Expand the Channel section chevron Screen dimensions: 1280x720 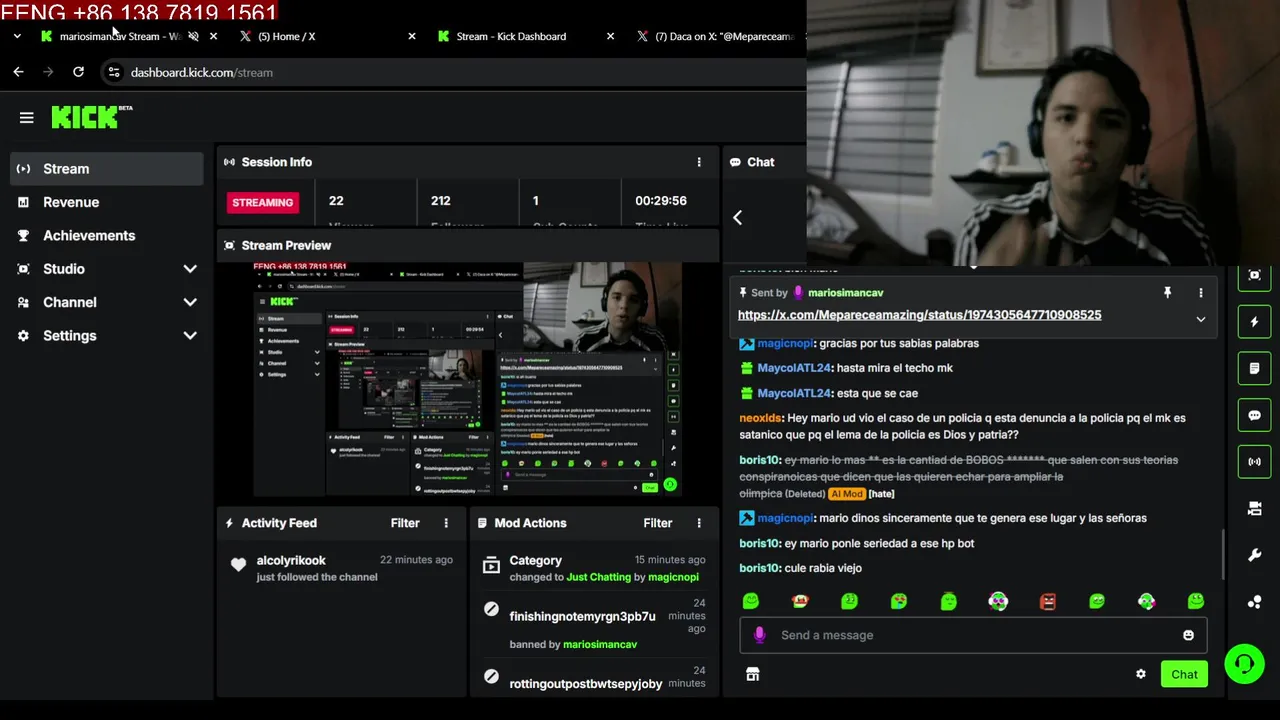190,302
